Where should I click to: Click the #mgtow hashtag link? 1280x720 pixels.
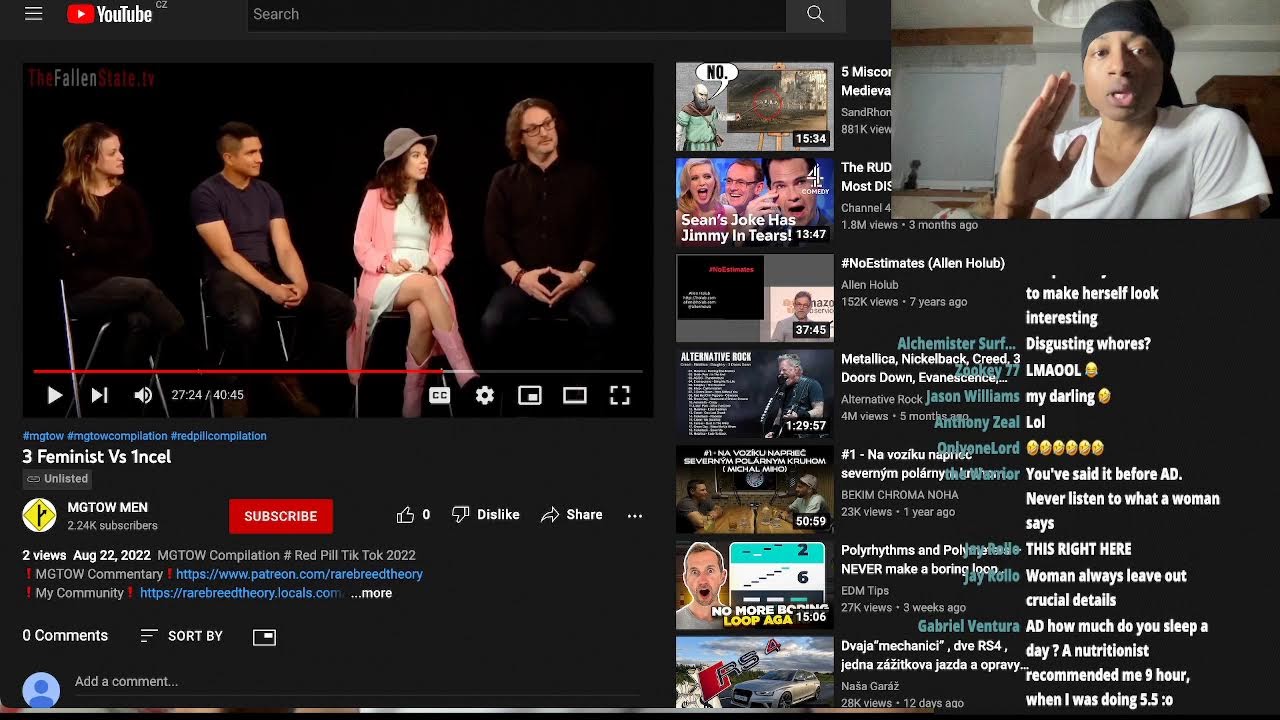coord(43,436)
